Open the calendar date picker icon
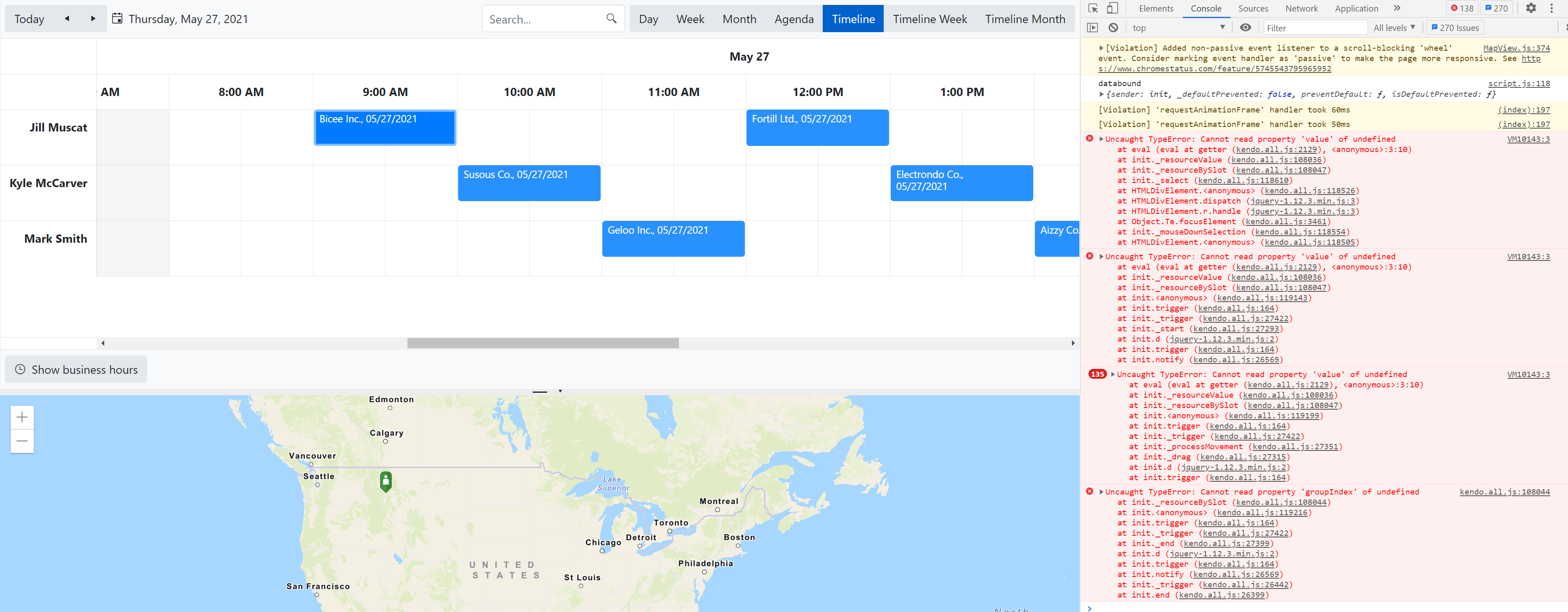 pos(117,19)
